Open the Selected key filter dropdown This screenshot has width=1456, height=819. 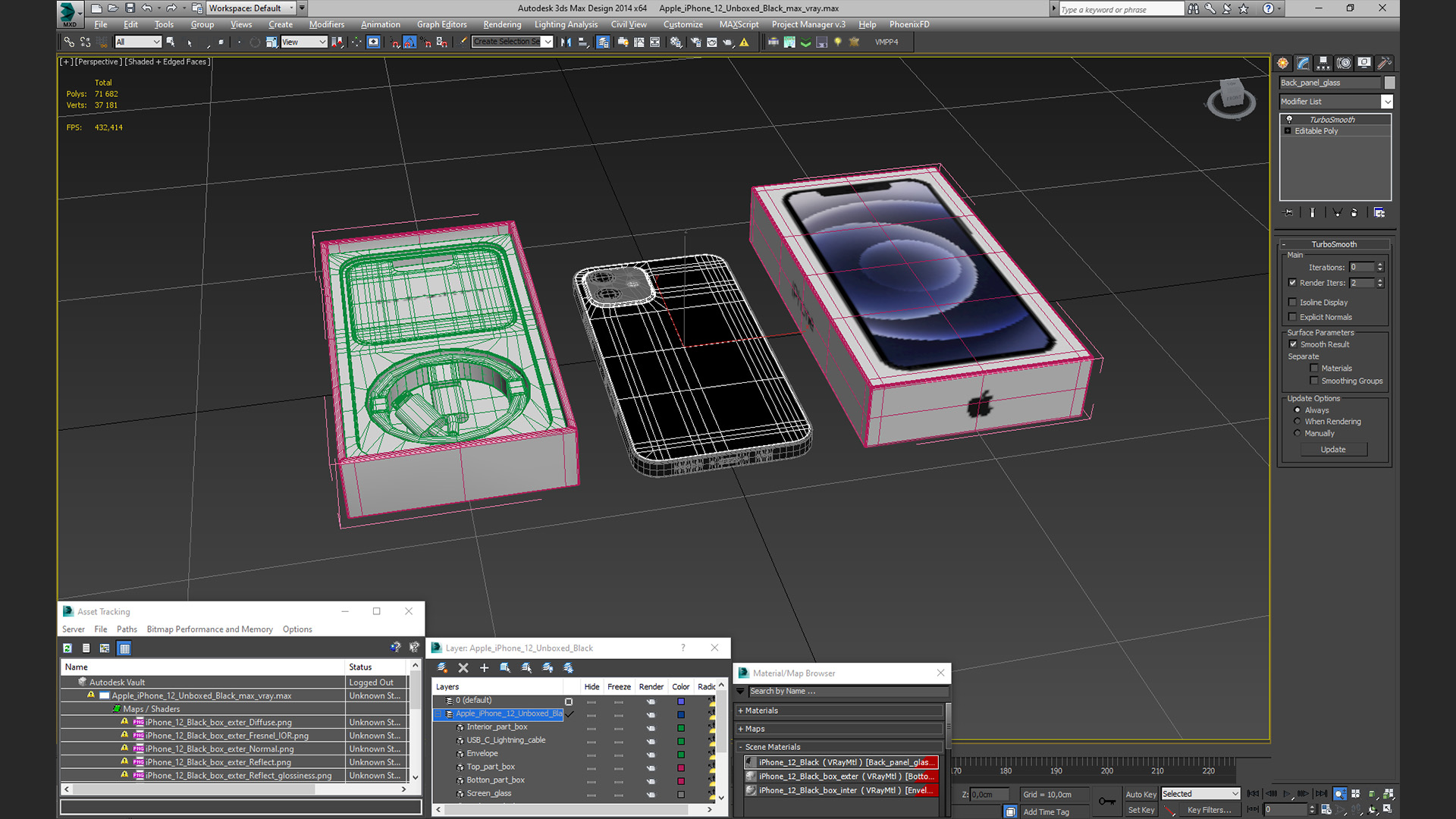pos(1200,794)
